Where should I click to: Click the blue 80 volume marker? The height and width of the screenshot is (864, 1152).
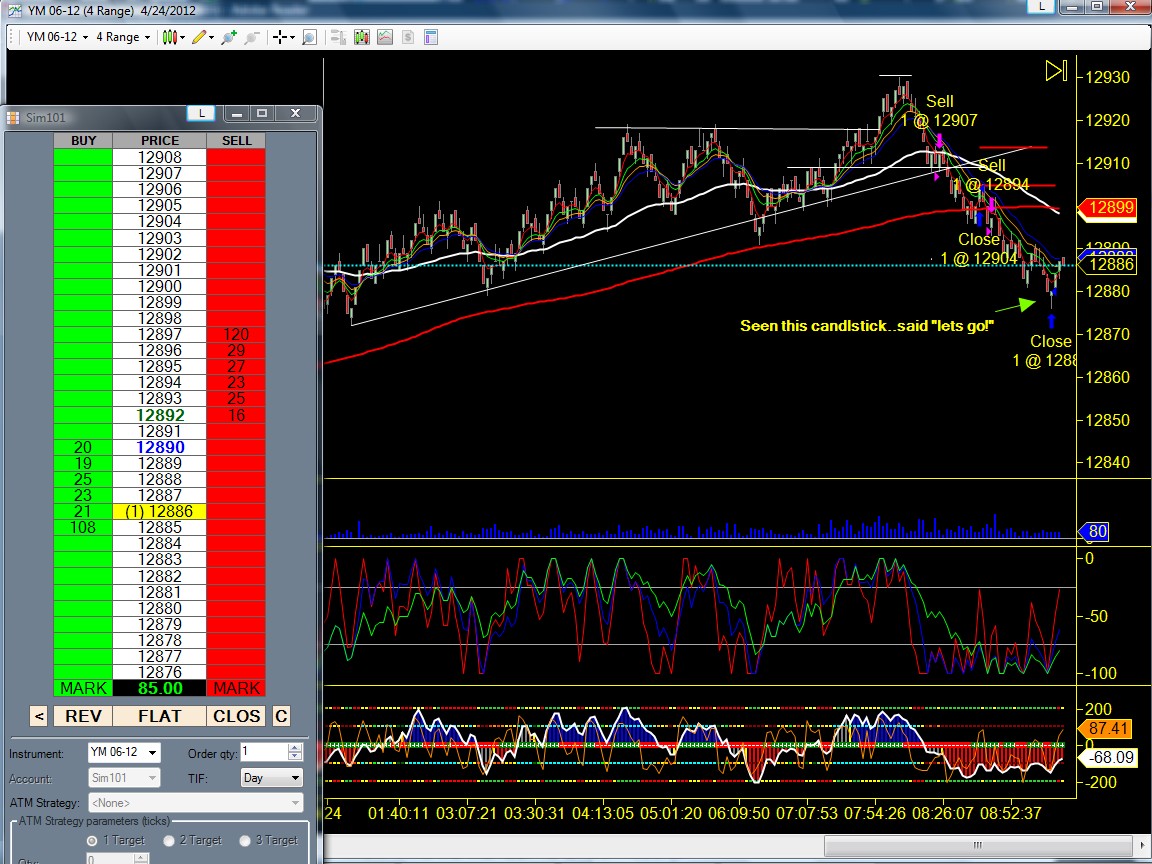(x=1093, y=531)
